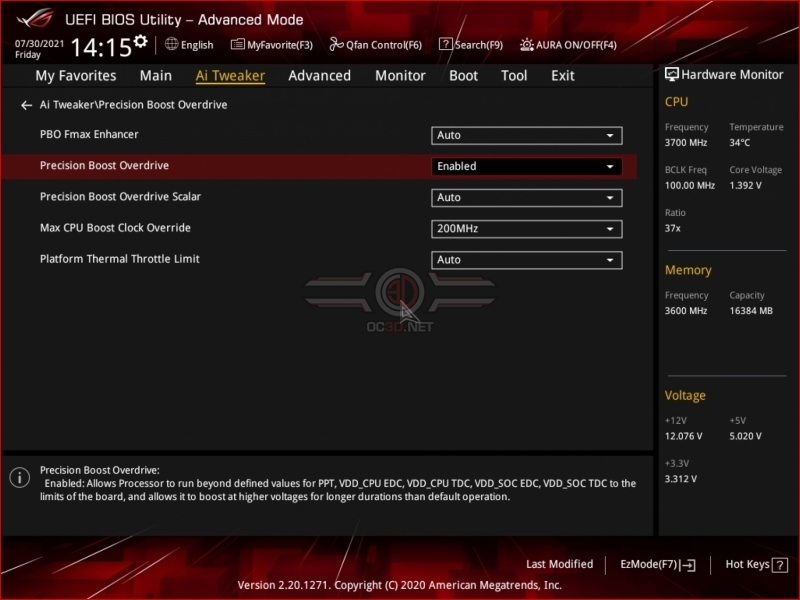Toggle AURA ON/OFF(F4)
This screenshot has height=600, width=800.
click(x=568, y=45)
